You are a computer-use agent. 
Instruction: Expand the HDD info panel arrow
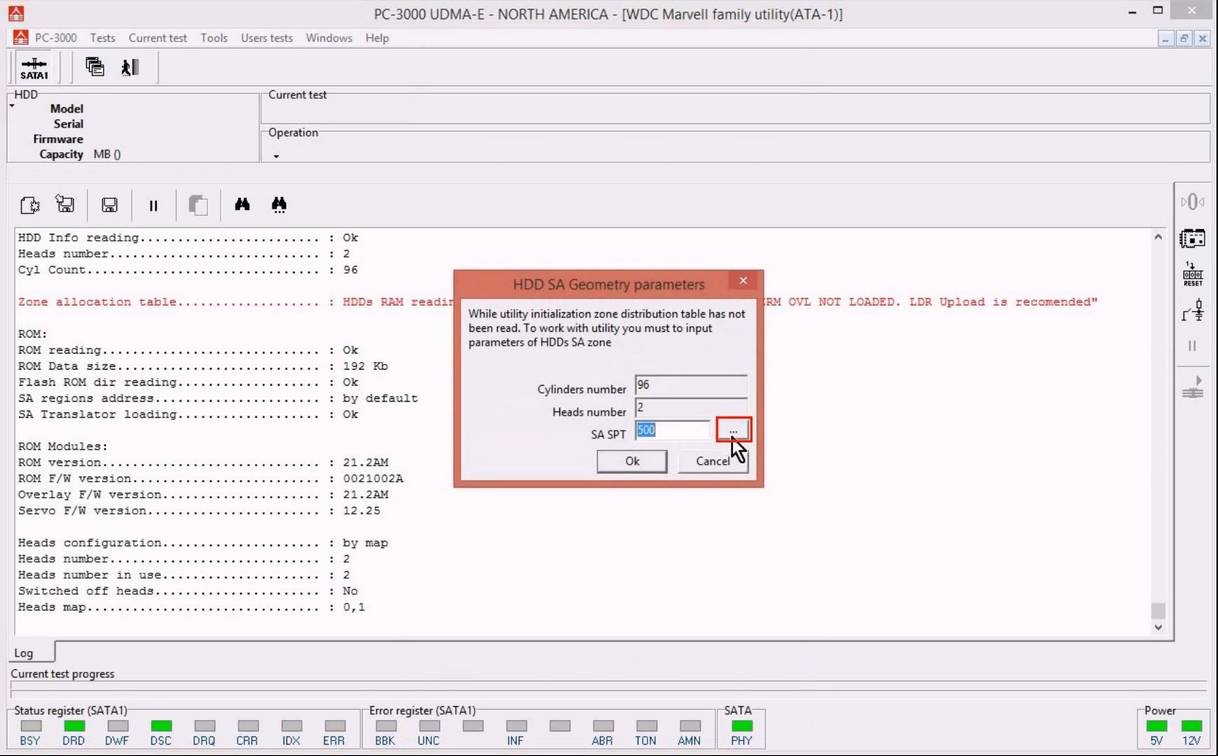[x=12, y=106]
